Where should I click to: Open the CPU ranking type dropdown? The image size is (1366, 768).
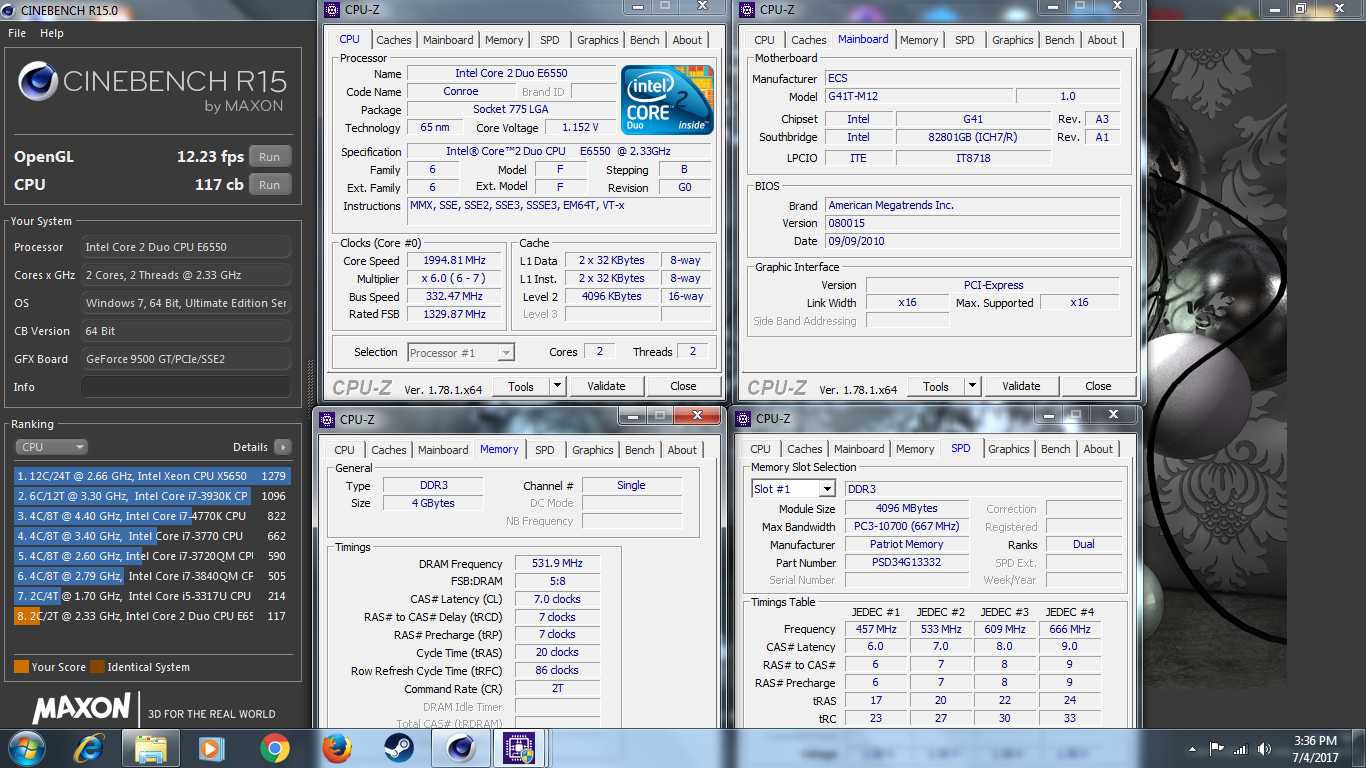[51, 447]
